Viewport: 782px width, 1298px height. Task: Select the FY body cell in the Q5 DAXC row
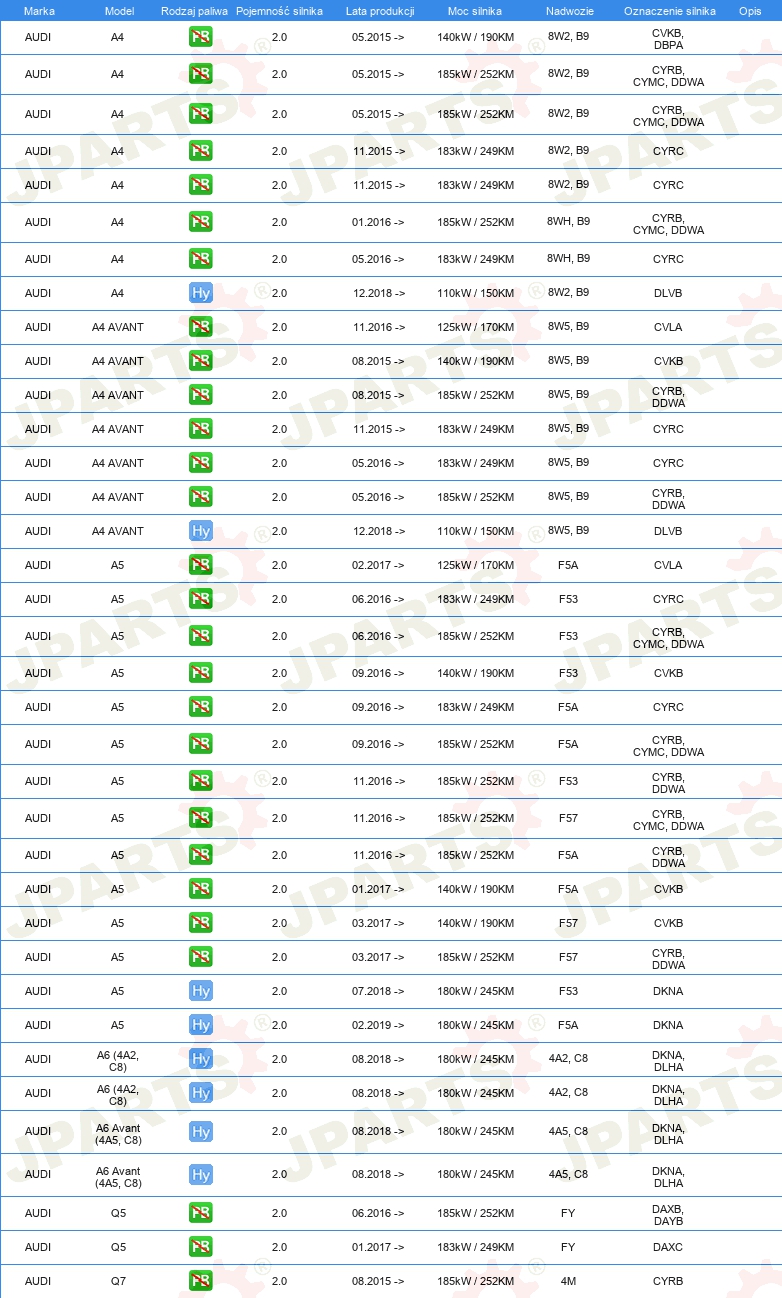coord(568,1247)
